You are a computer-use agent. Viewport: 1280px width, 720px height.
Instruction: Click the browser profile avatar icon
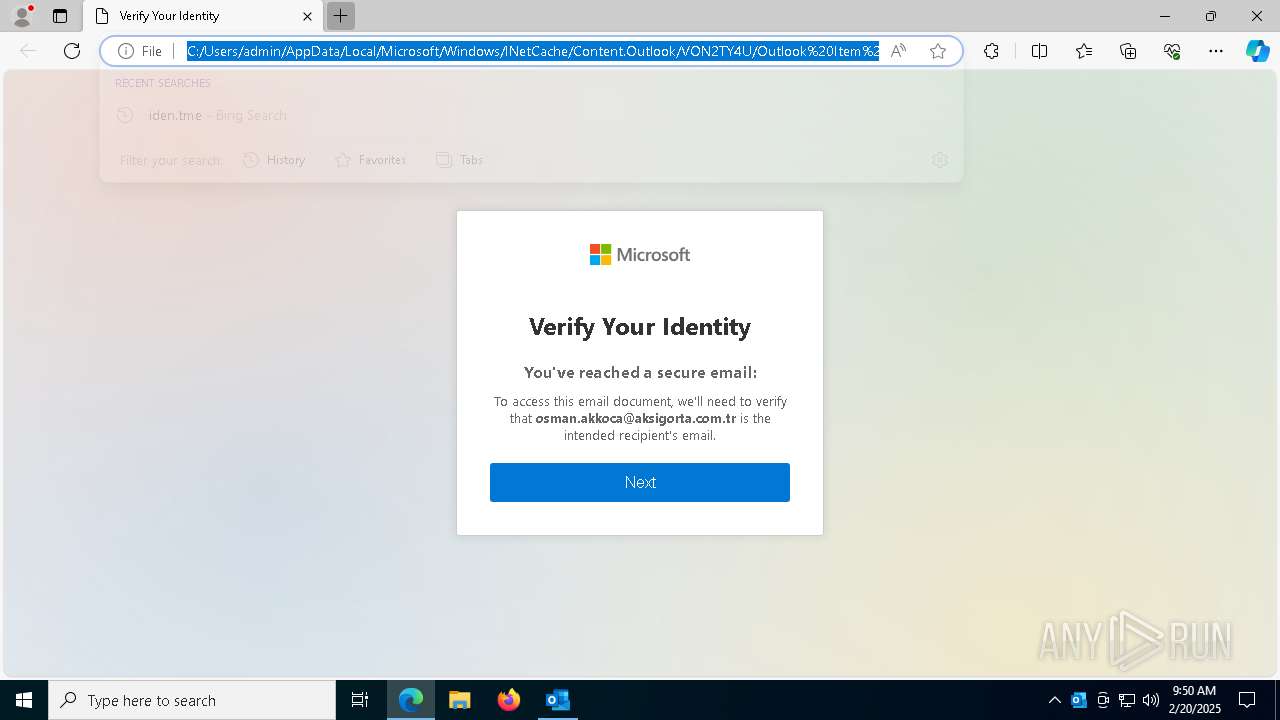coord(21,16)
